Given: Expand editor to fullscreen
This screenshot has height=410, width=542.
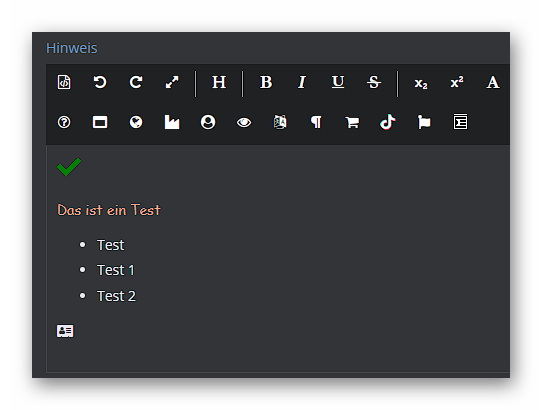Looking at the screenshot, I should coord(172,82).
